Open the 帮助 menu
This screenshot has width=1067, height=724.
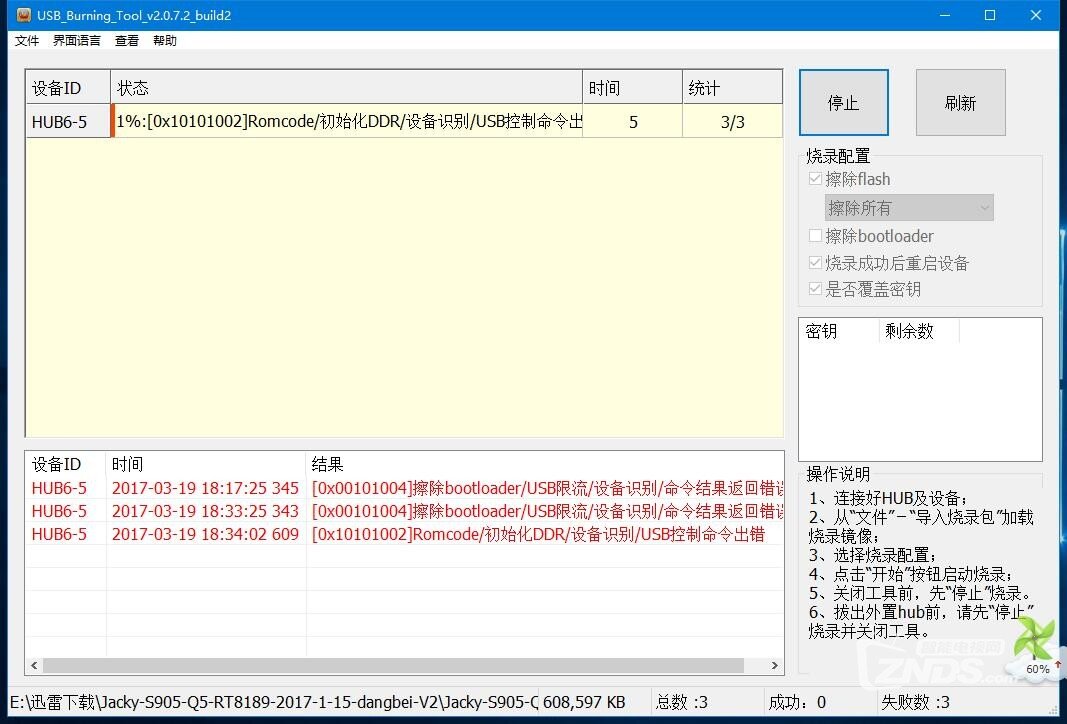click(x=165, y=41)
